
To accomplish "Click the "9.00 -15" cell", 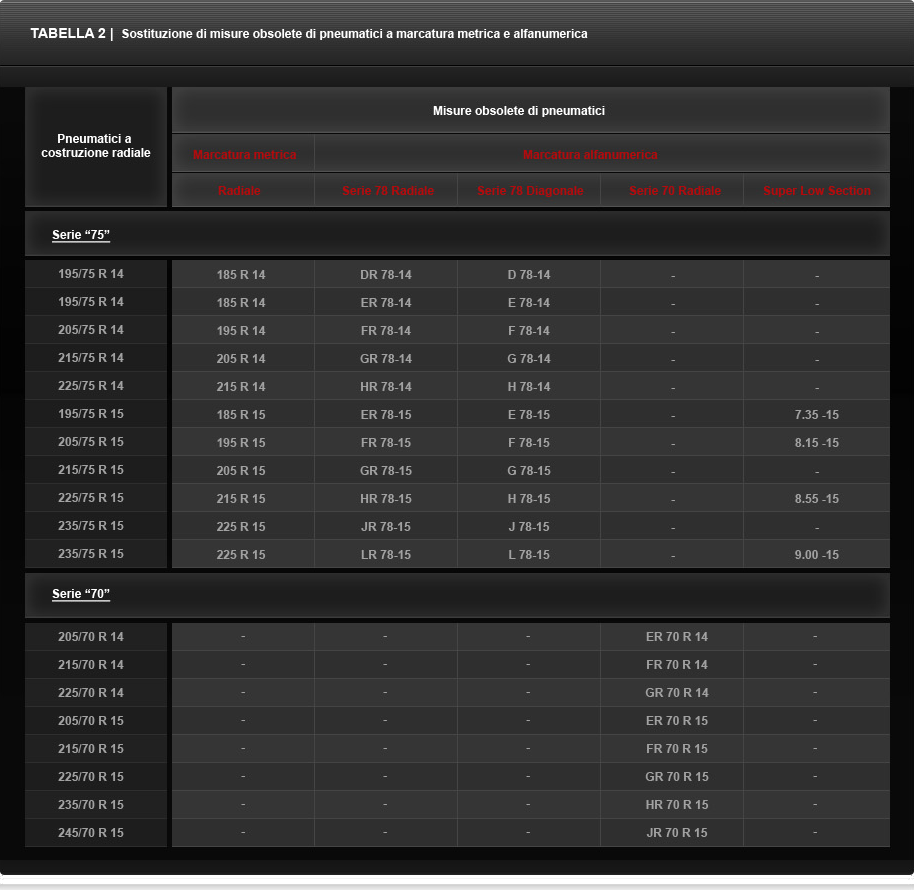I will point(817,554).
